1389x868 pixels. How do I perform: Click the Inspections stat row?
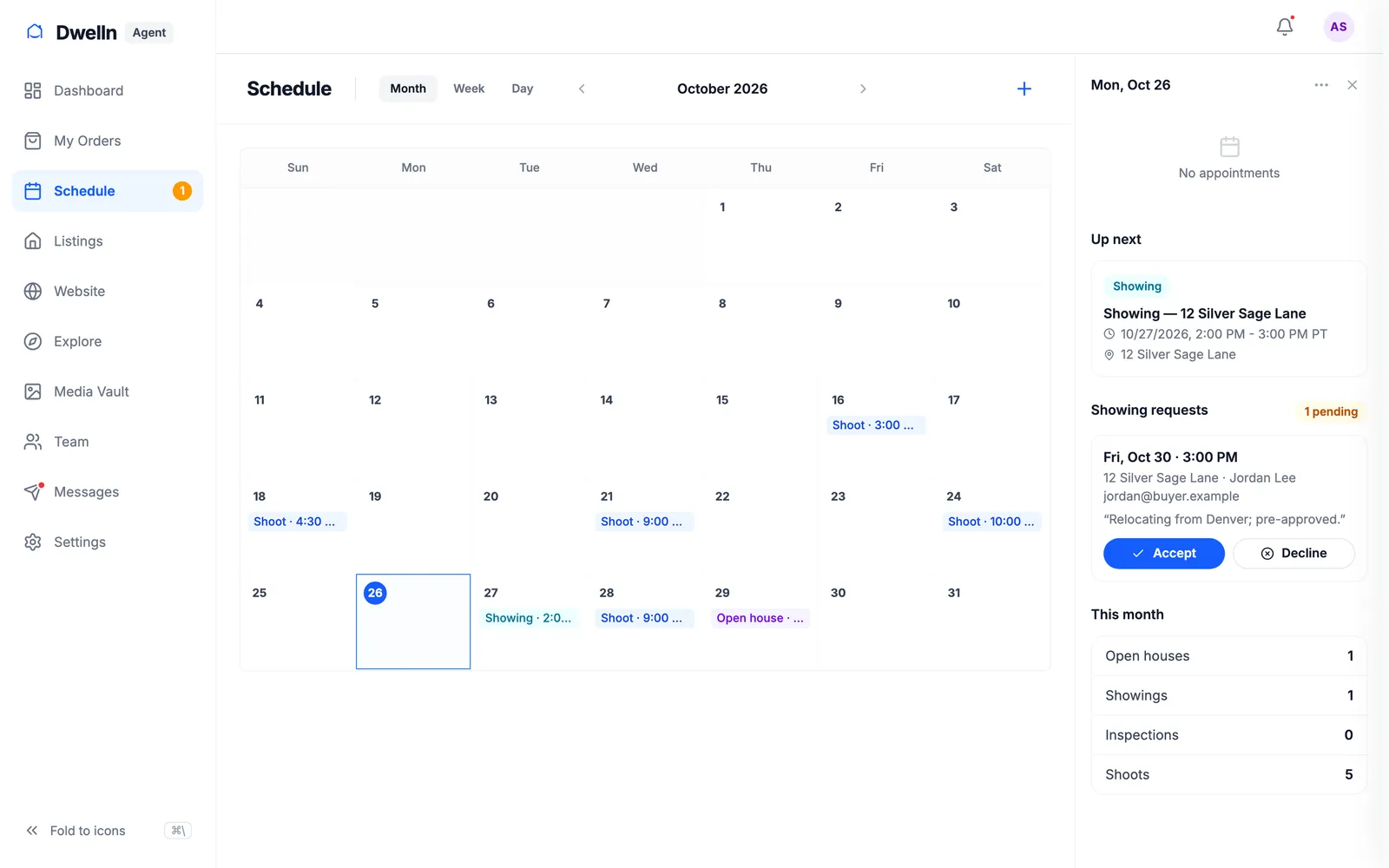[x=1228, y=735]
